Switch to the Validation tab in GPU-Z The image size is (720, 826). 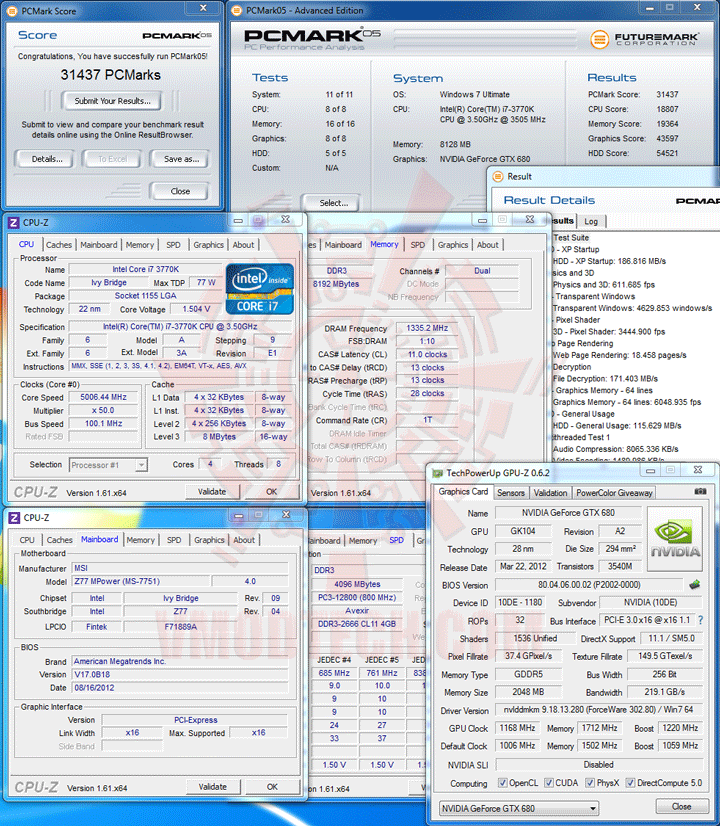pyautogui.click(x=550, y=493)
